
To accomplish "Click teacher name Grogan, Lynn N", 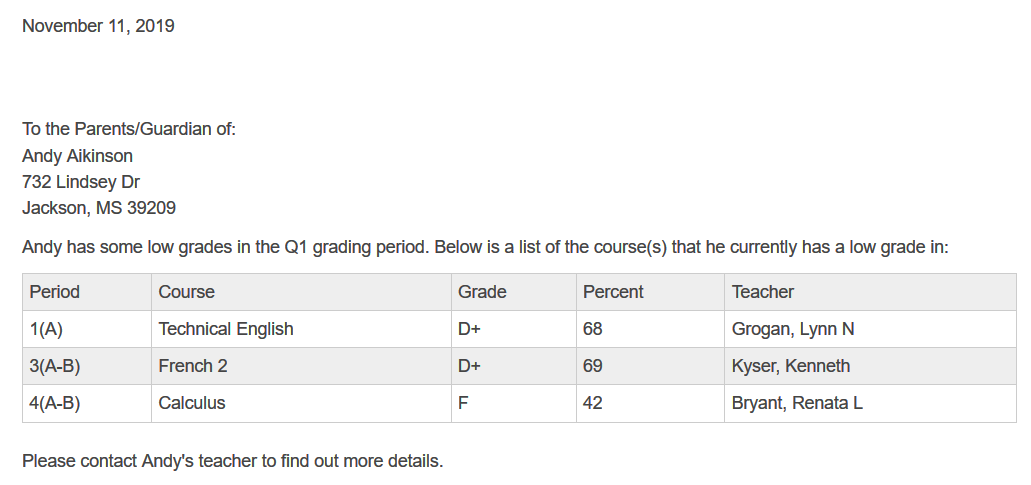I will point(793,329).
